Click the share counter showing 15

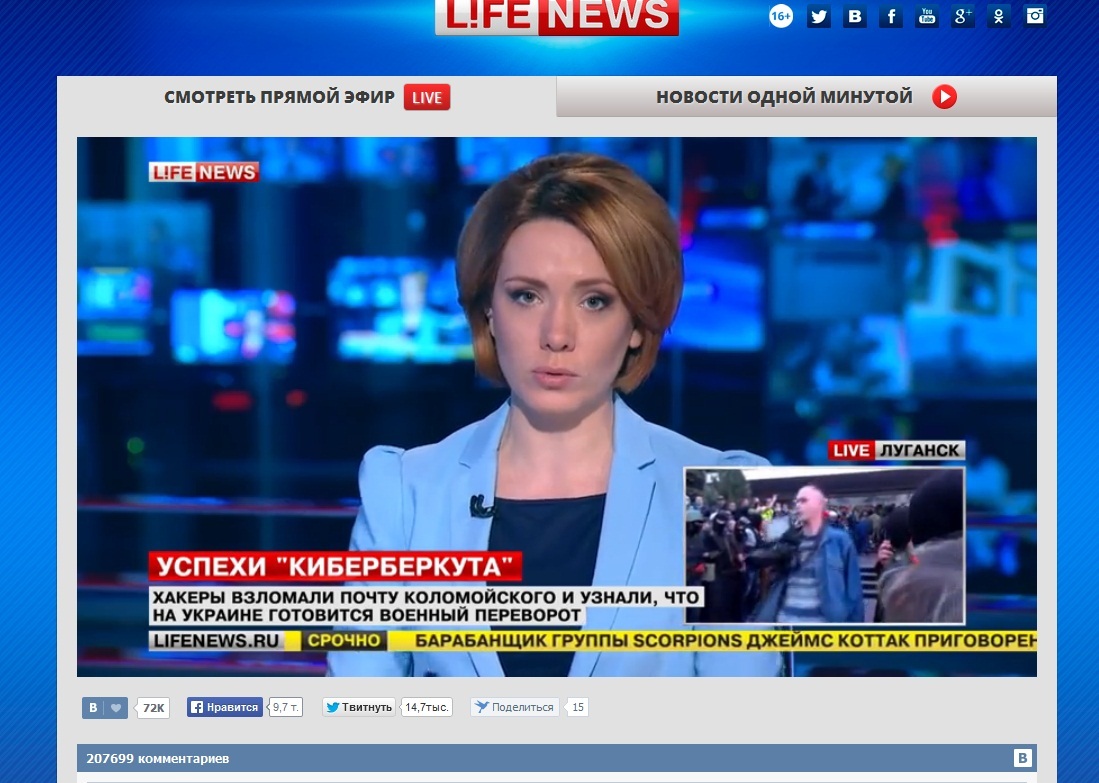click(x=578, y=707)
